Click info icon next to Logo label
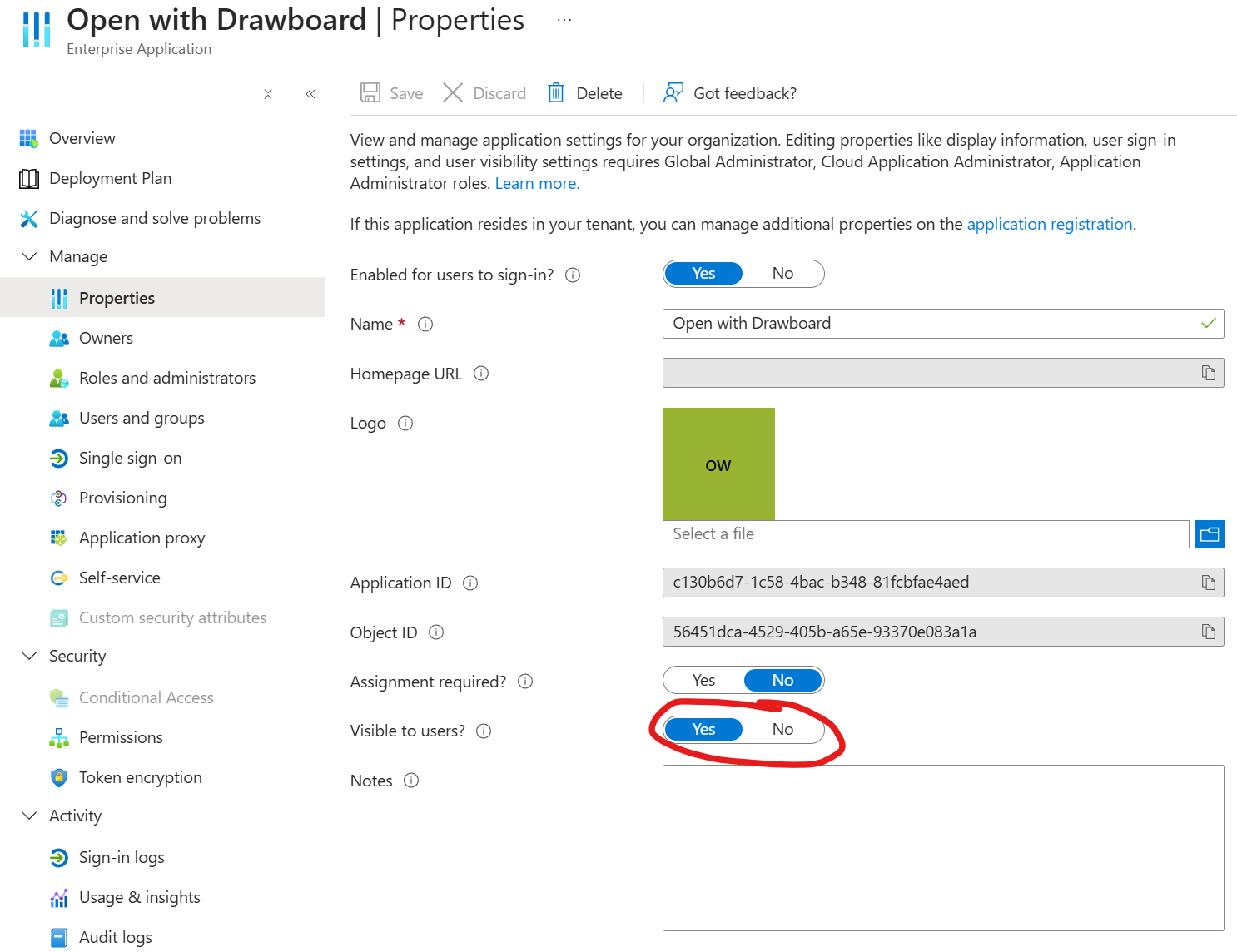 pyautogui.click(x=405, y=423)
